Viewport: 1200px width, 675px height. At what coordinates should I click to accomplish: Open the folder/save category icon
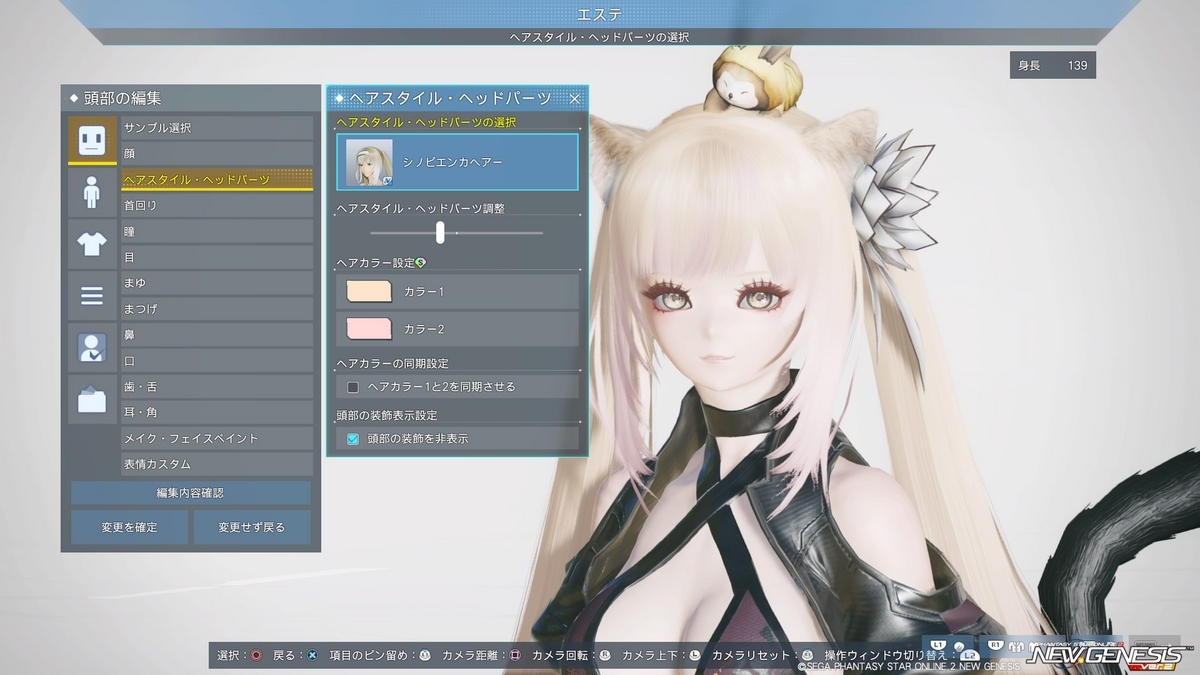click(92, 400)
